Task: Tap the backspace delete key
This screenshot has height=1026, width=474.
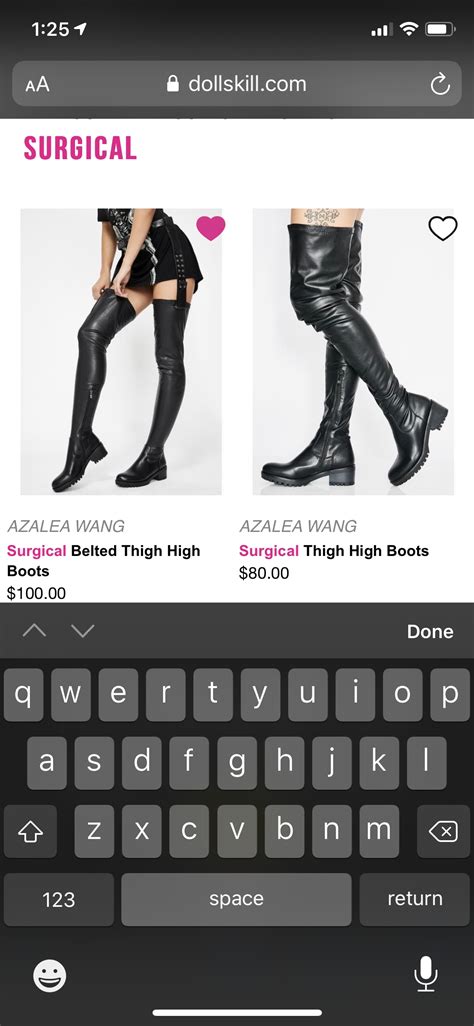Action: (x=443, y=832)
